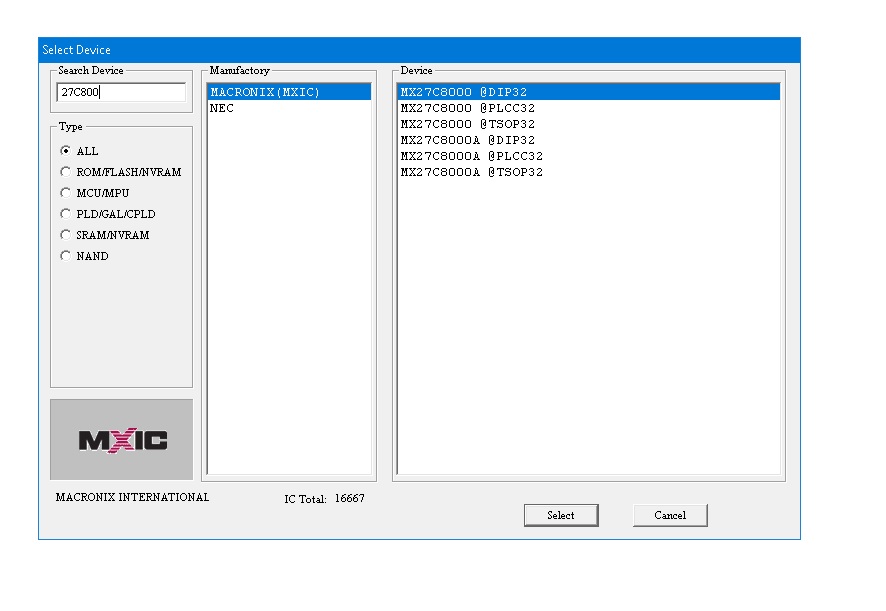Click the Select Device title bar
The width and height of the screenshot is (886, 611).
click(x=419, y=50)
